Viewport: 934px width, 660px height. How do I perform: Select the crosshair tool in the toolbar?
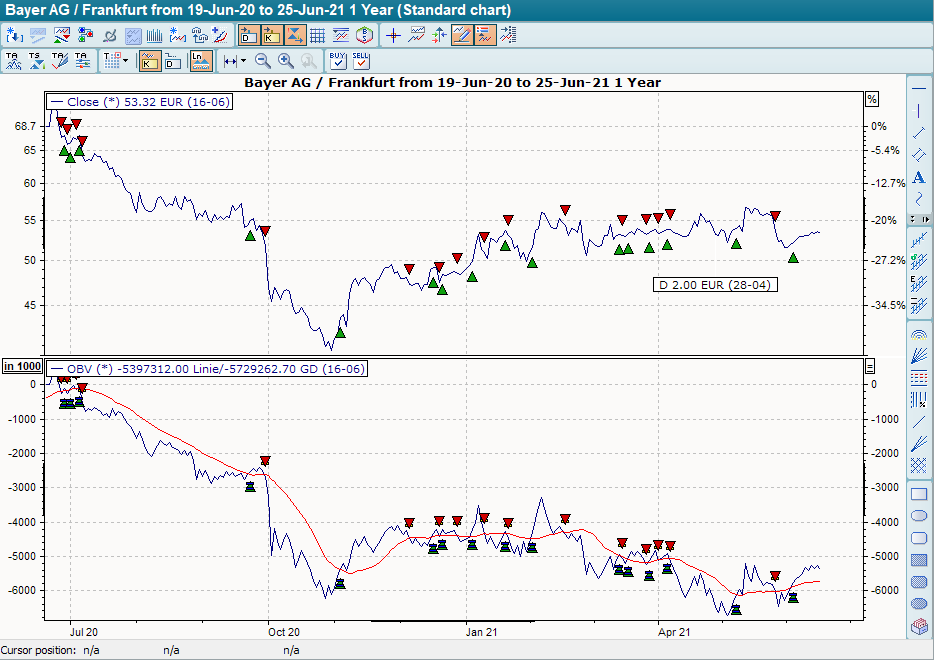[392, 34]
